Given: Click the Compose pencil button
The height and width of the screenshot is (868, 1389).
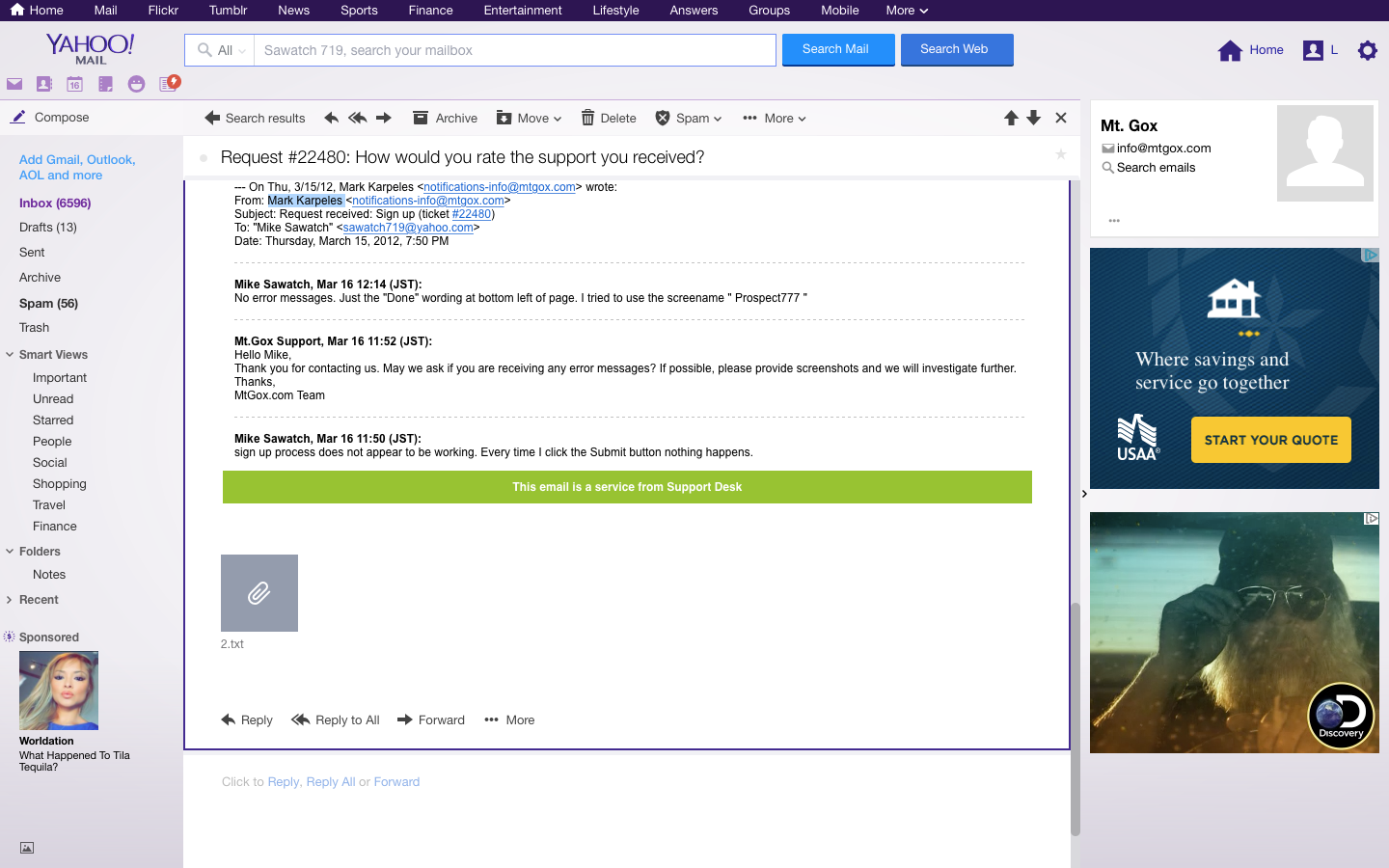Looking at the screenshot, I should click(x=50, y=117).
